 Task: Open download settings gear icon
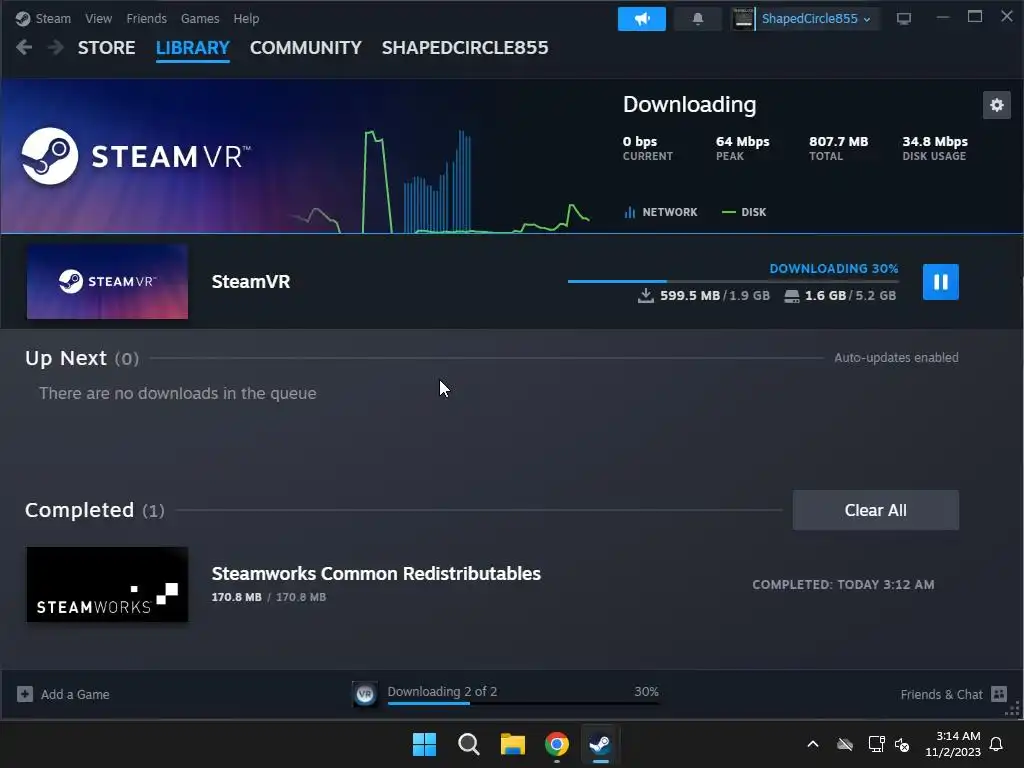coord(997,105)
